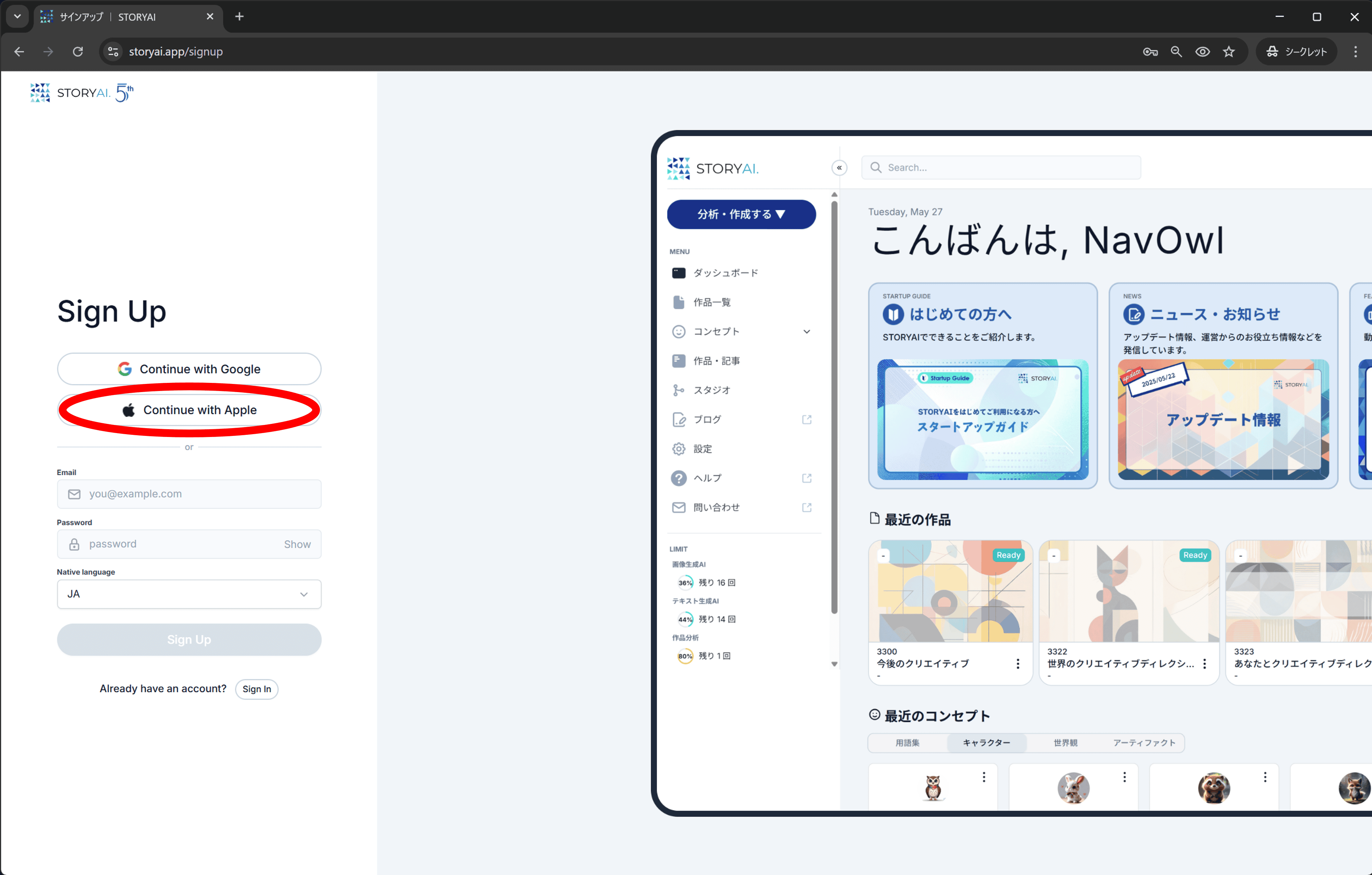This screenshot has width=1372, height=875.
Task: Click the 問い合わせ envelope icon
Action: [679, 507]
